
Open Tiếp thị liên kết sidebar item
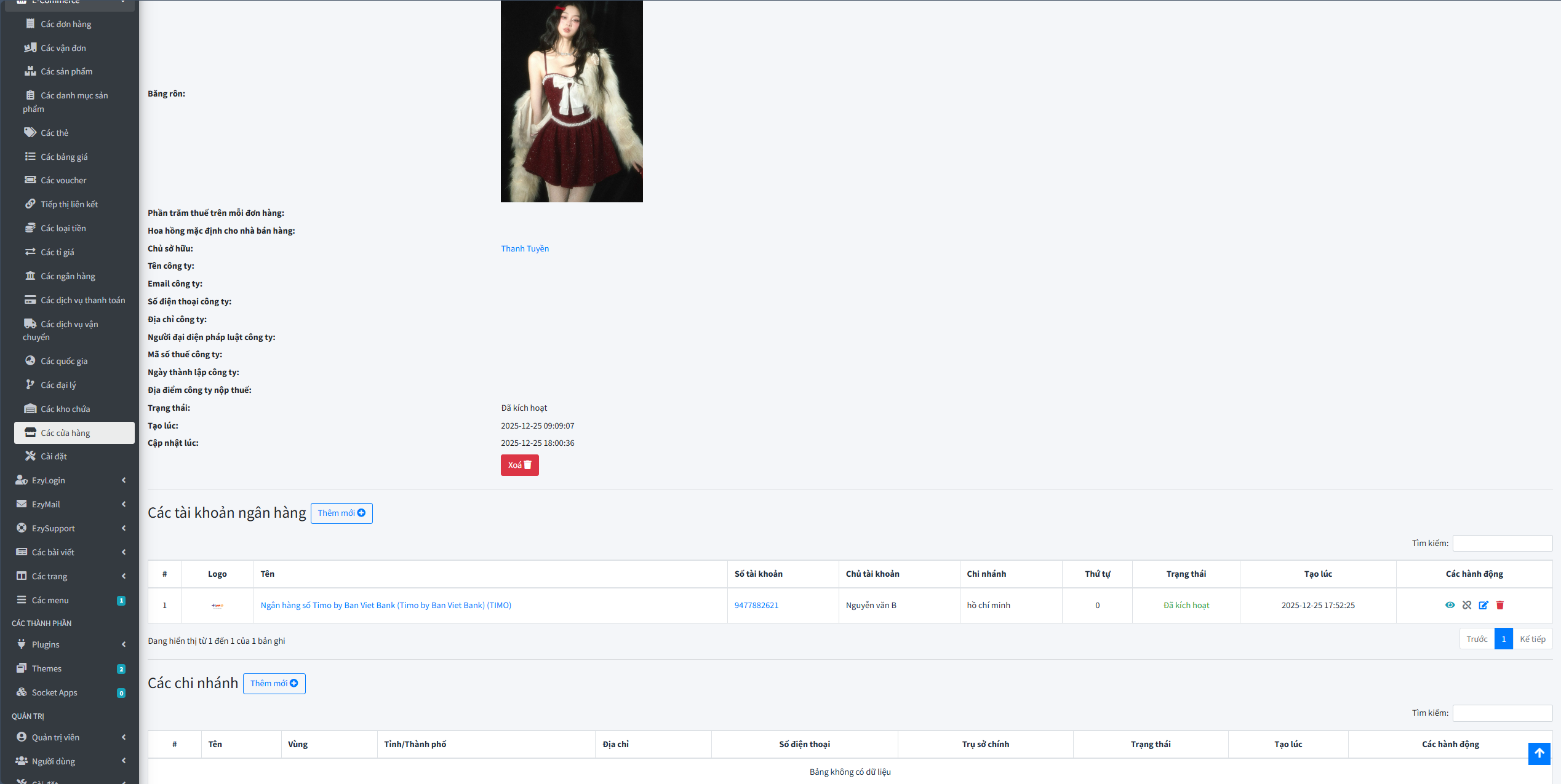click(69, 204)
